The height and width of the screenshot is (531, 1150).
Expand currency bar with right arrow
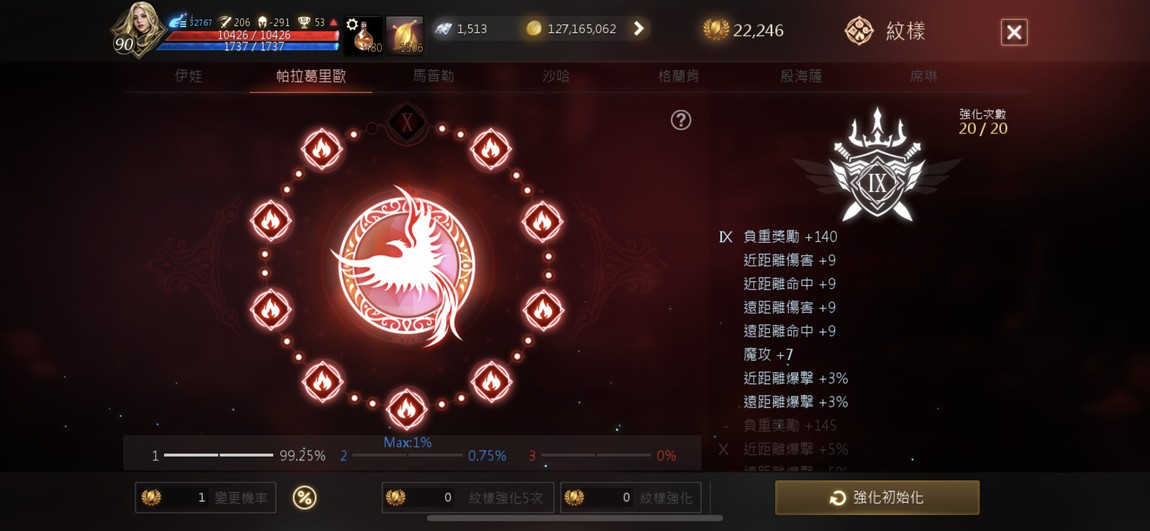pos(638,29)
